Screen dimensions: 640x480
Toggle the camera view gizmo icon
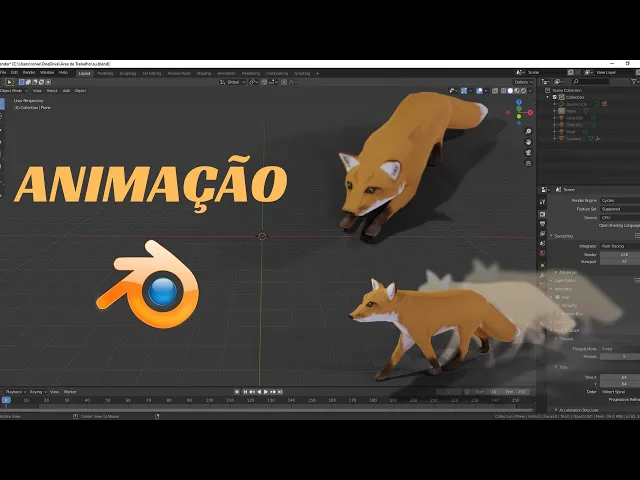pyautogui.click(x=528, y=153)
